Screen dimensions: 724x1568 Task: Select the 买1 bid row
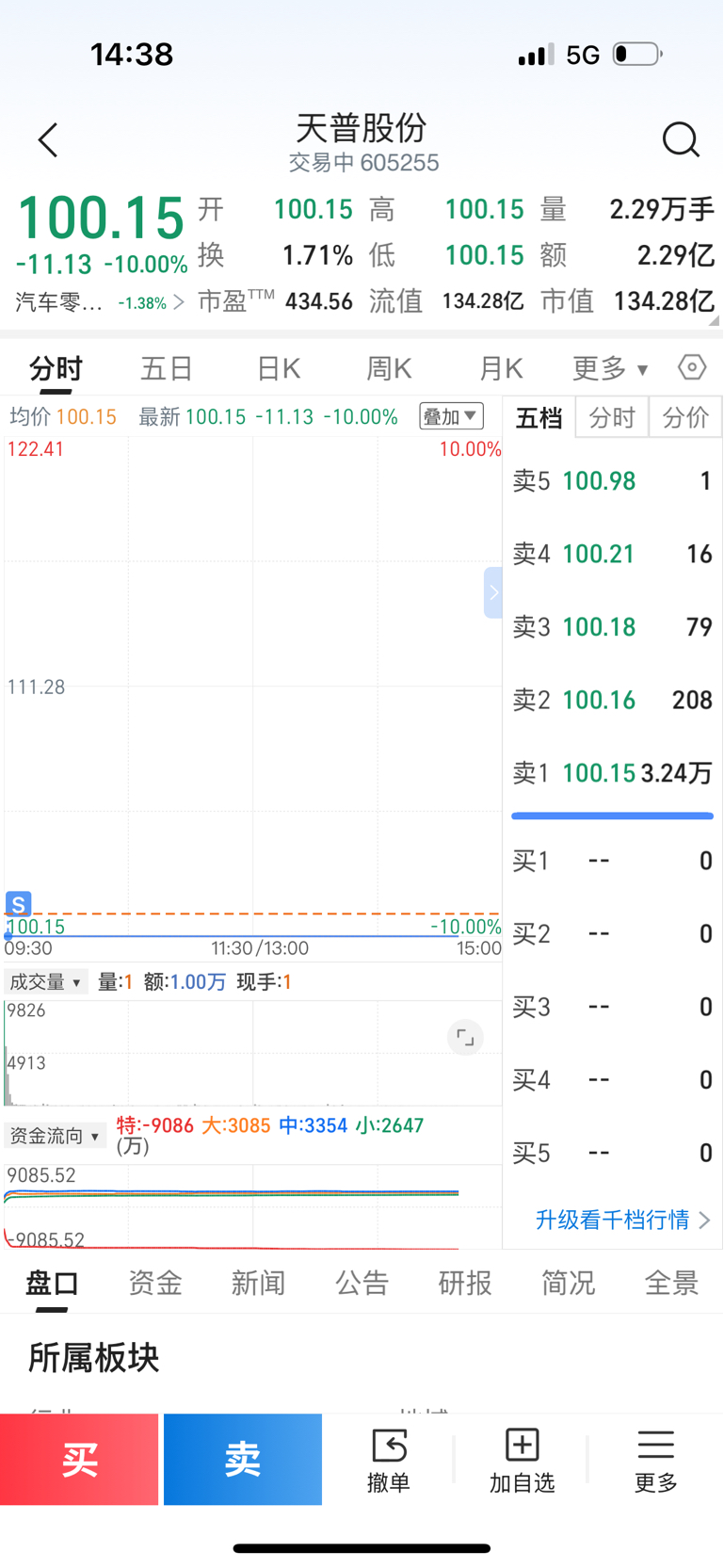pos(612,861)
